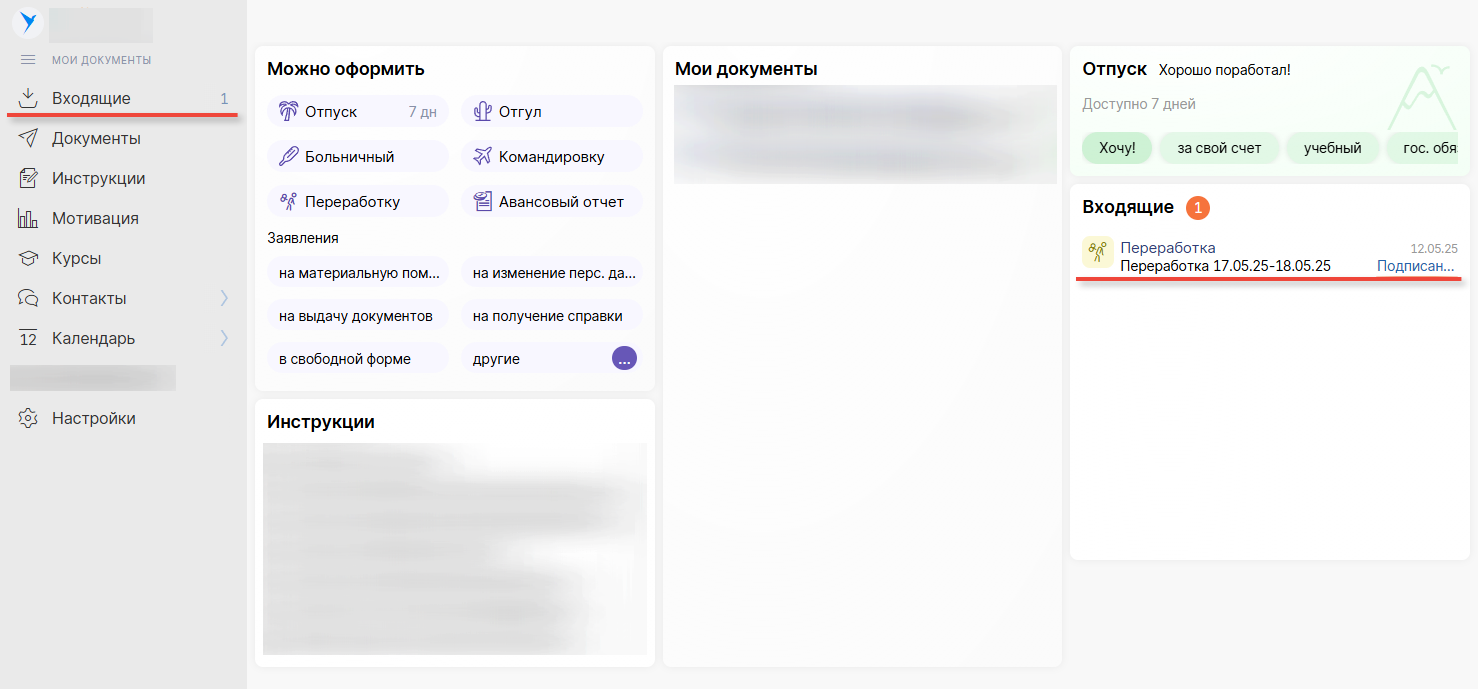Screen dimensions: 1478x689
Task: Click the Мотивация chart icon
Action: coord(29,219)
